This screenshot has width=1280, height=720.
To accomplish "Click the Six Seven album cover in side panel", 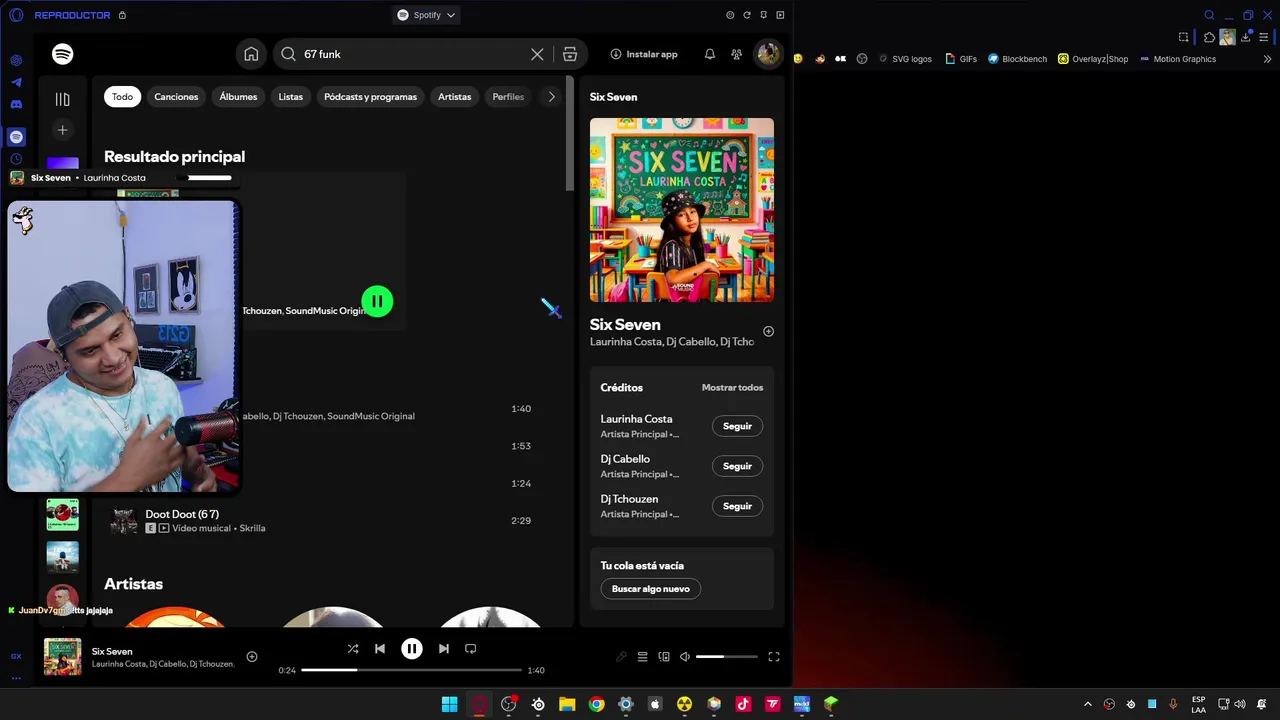I will pyautogui.click(x=682, y=210).
